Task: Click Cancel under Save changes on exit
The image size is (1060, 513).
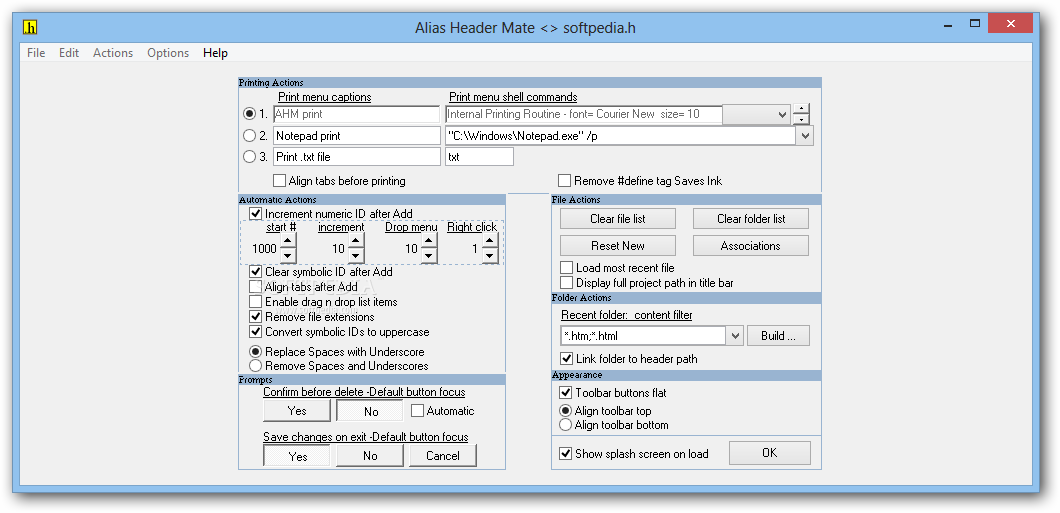Action: click(443, 456)
